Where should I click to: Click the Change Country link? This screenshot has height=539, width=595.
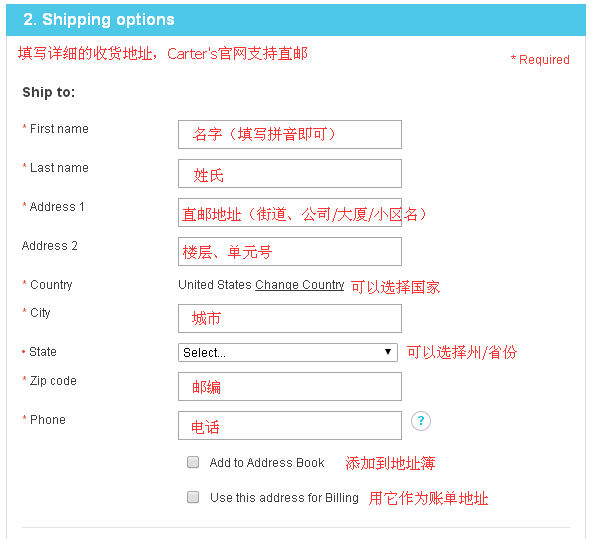299,285
